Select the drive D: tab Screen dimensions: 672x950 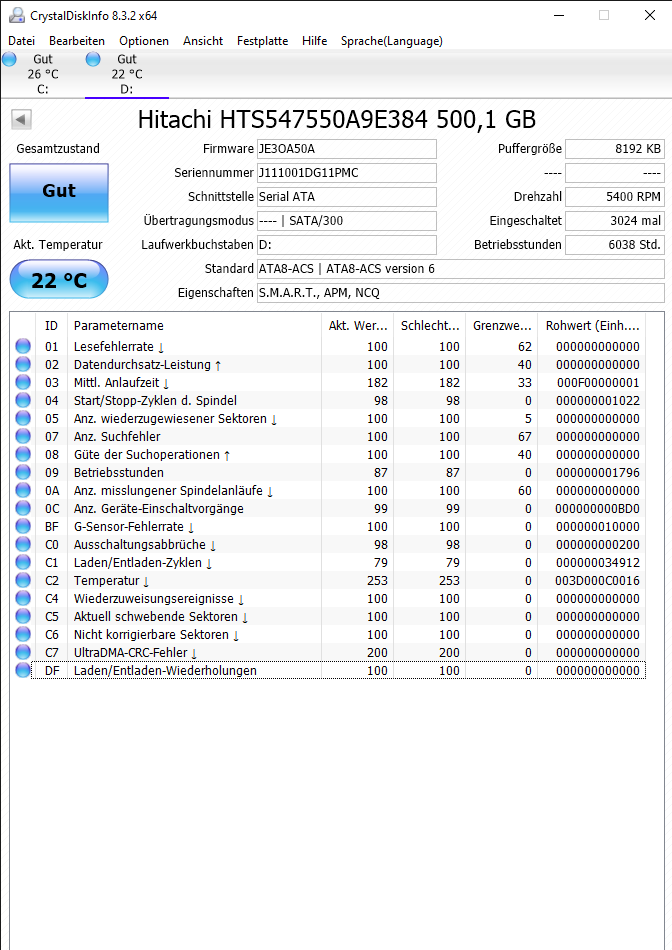point(127,74)
